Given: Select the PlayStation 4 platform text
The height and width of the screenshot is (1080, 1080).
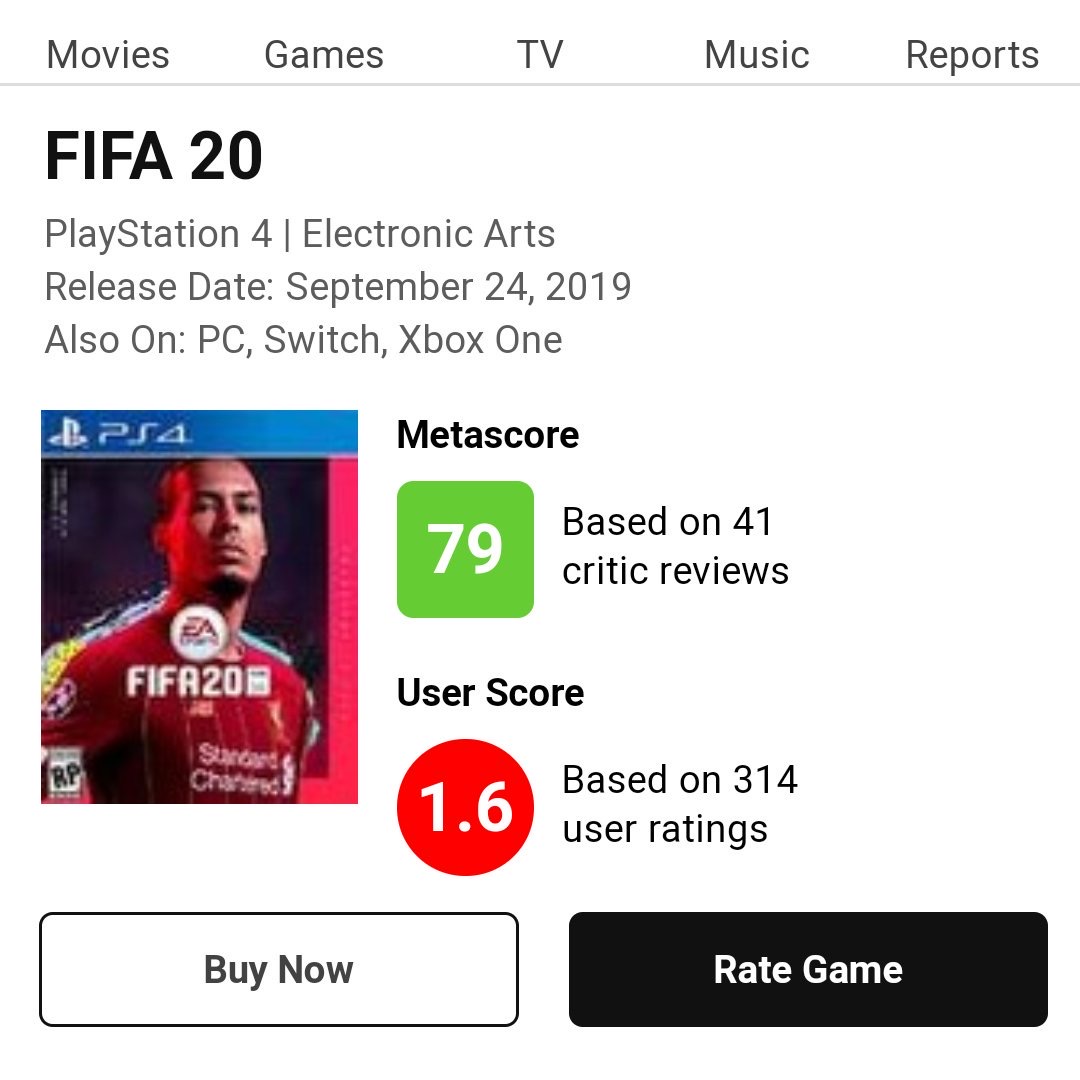Looking at the screenshot, I should point(158,234).
